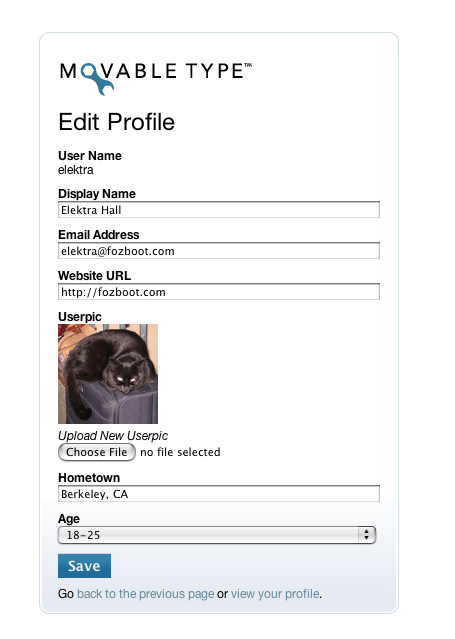Click the Age field label
Viewport: 455px width, 639px height.
(x=69, y=519)
